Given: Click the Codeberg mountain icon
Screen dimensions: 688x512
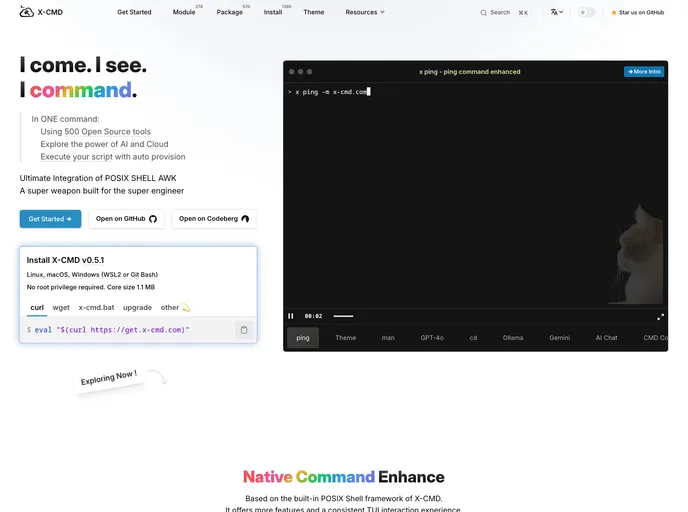Looking at the screenshot, I should pyautogui.click(x=245, y=219).
